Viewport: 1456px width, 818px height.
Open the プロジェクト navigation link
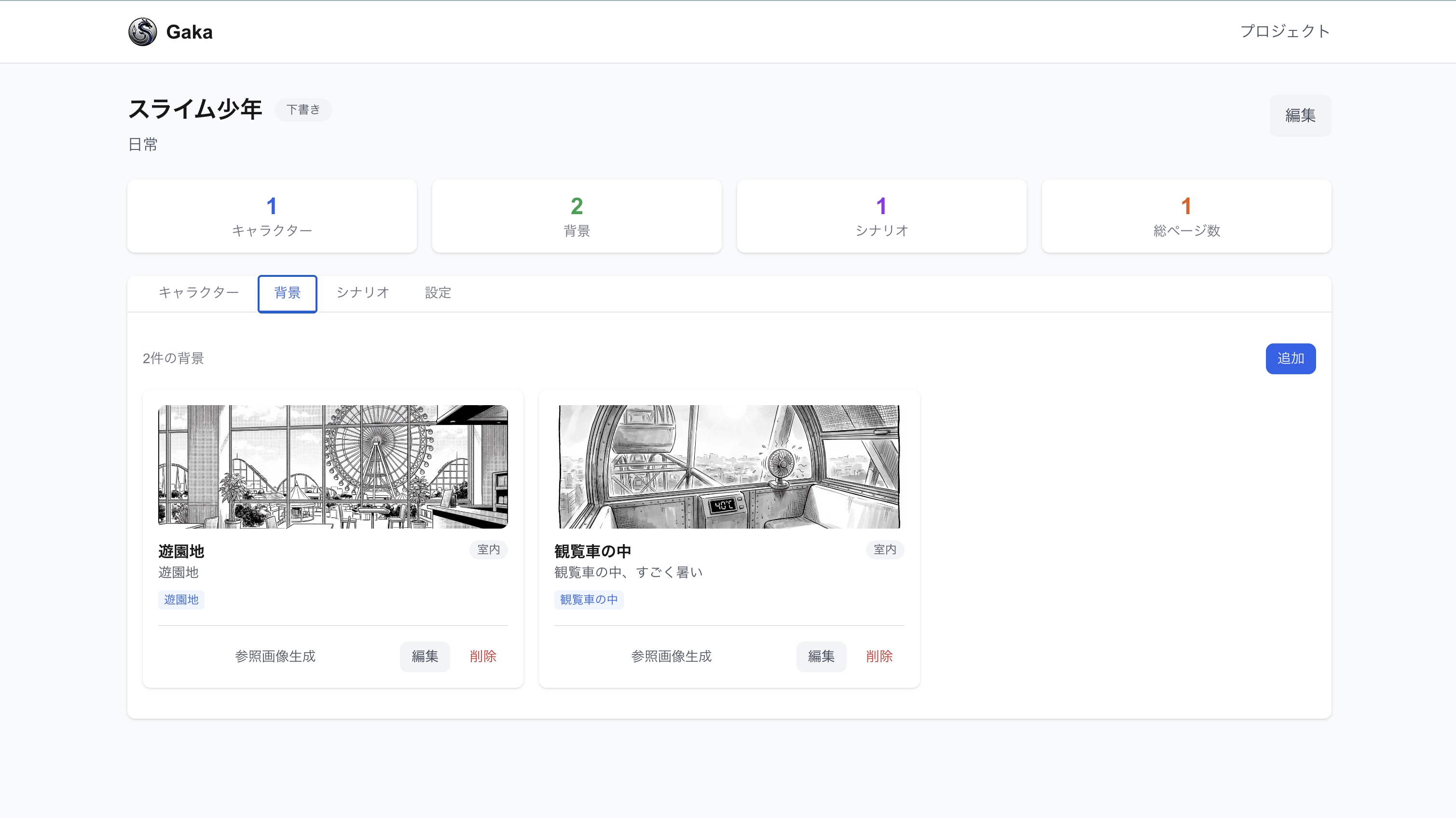(1285, 31)
